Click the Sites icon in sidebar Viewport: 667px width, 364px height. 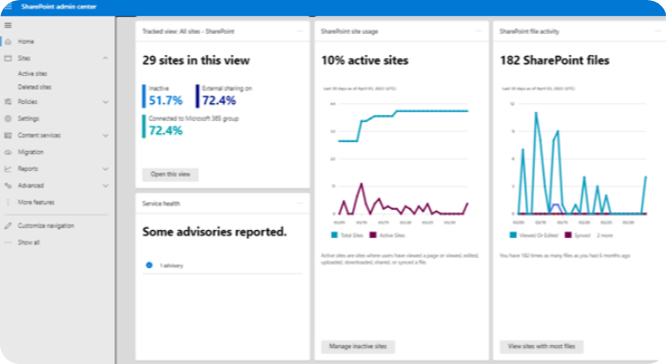pyautogui.click(x=8, y=58)
